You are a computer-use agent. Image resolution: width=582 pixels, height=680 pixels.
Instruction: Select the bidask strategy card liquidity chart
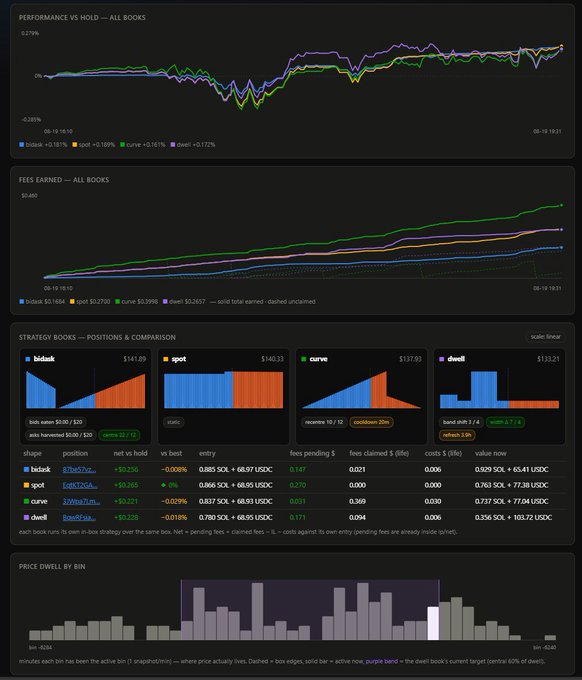point(85,389)
